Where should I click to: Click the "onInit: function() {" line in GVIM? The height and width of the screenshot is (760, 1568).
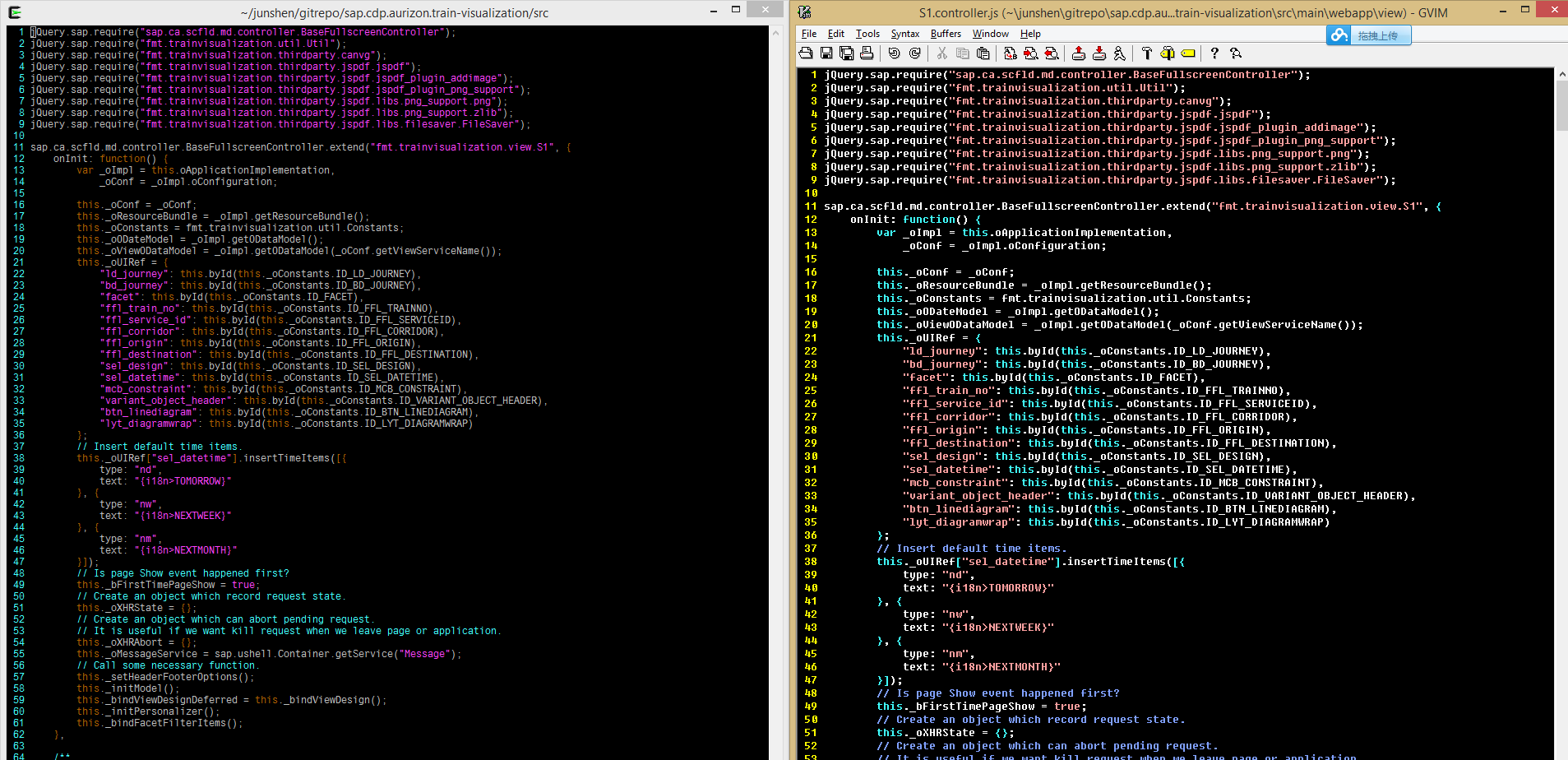(915, 220)
